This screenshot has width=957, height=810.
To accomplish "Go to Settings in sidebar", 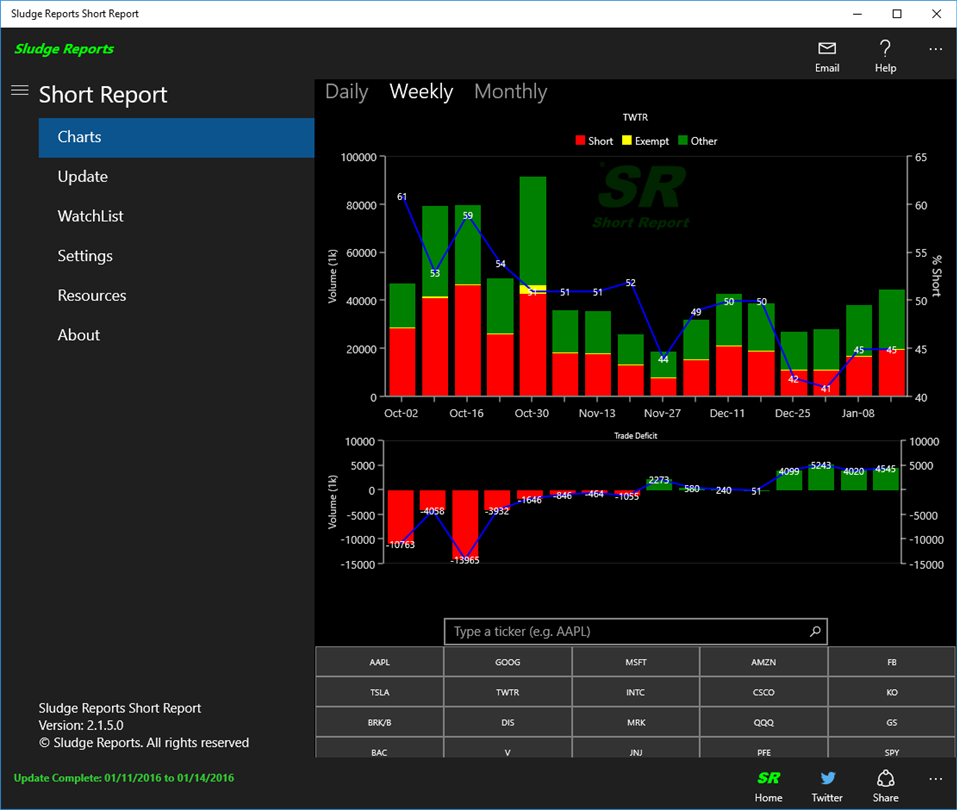I will click(176, 256).
